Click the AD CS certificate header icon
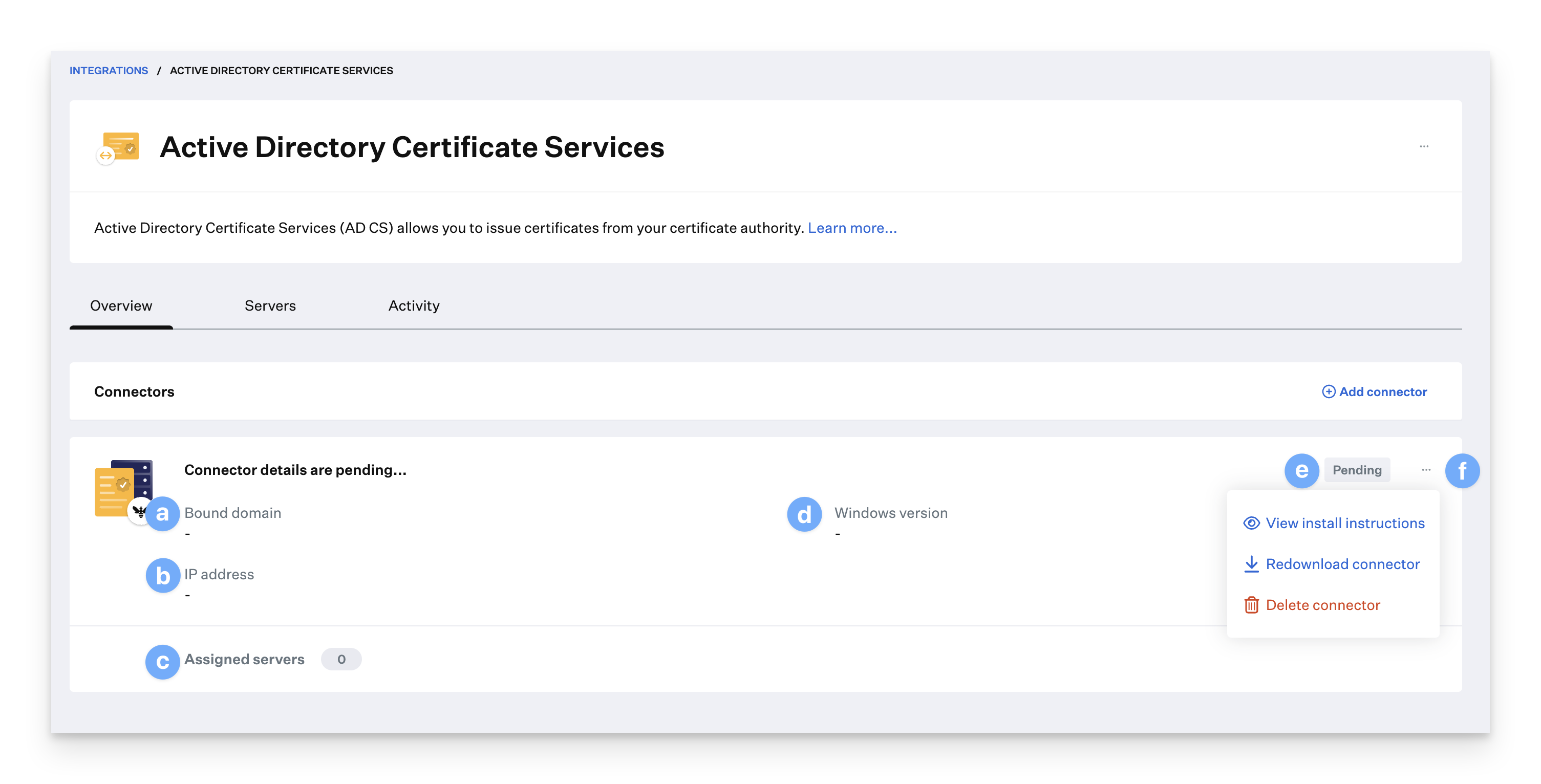1541x784 pixels. [119, 147]
